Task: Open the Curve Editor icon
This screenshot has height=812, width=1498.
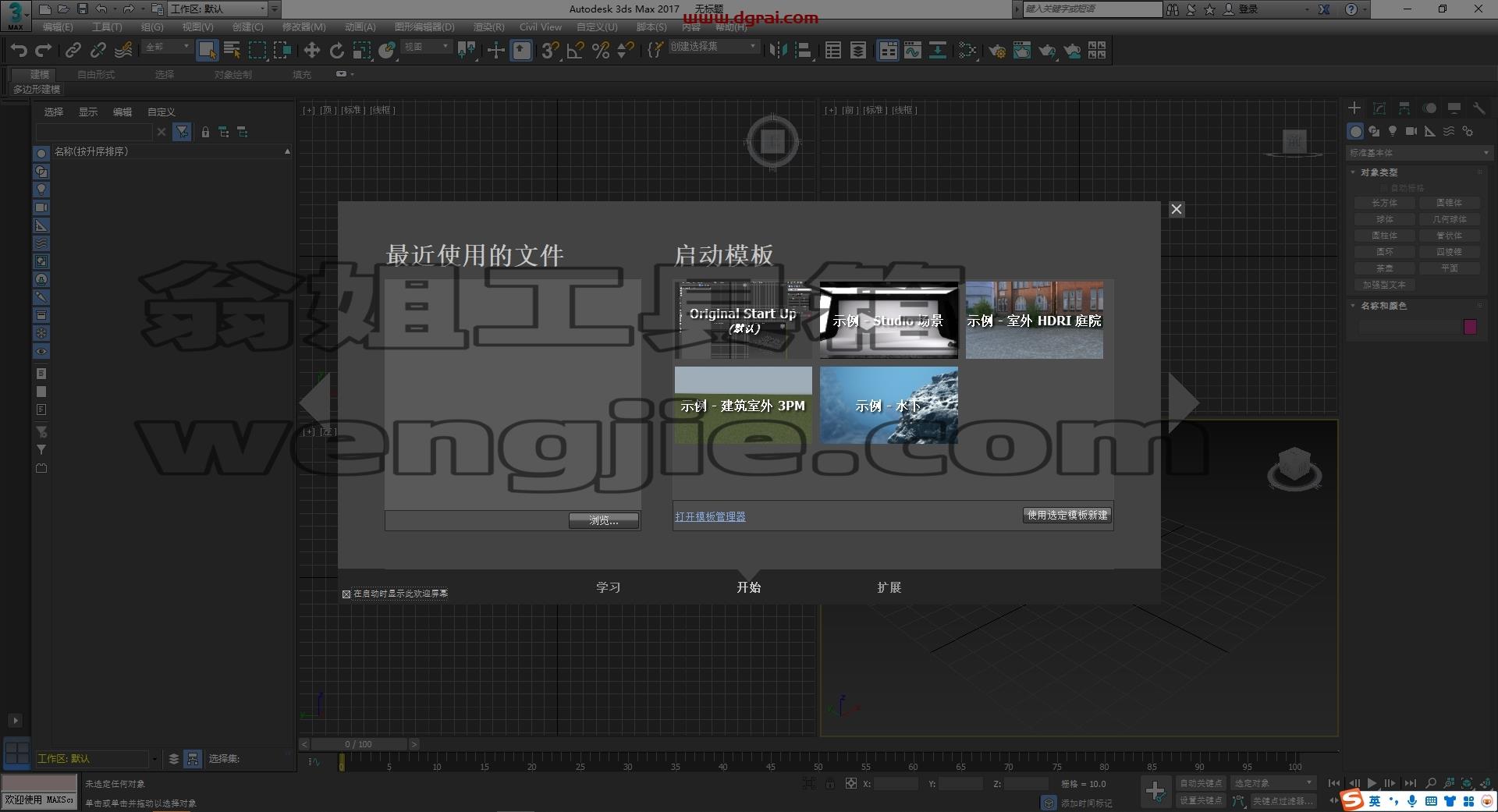Action: [x=913, y=51]
